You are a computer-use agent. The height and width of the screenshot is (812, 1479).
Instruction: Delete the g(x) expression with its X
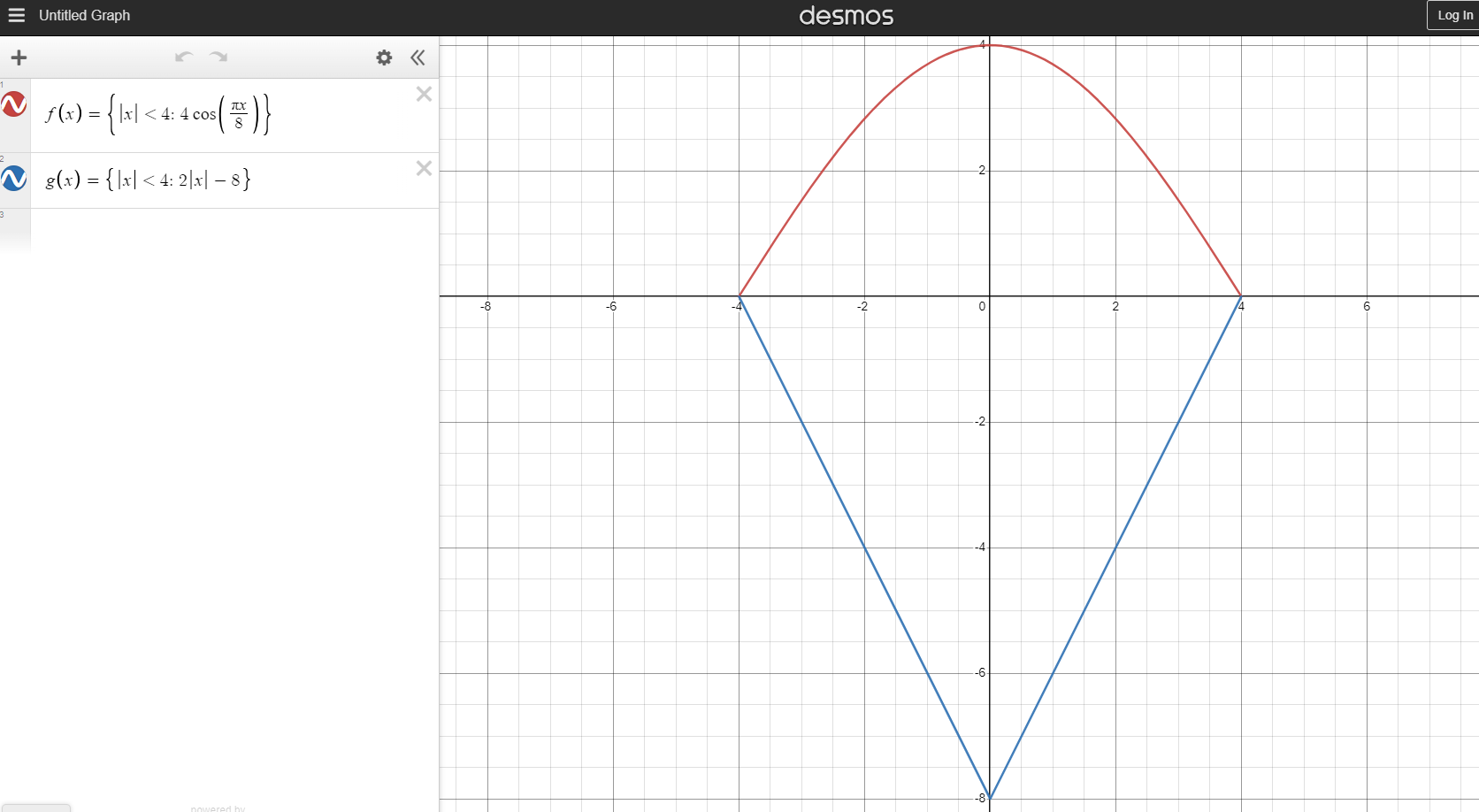point(424,168)
